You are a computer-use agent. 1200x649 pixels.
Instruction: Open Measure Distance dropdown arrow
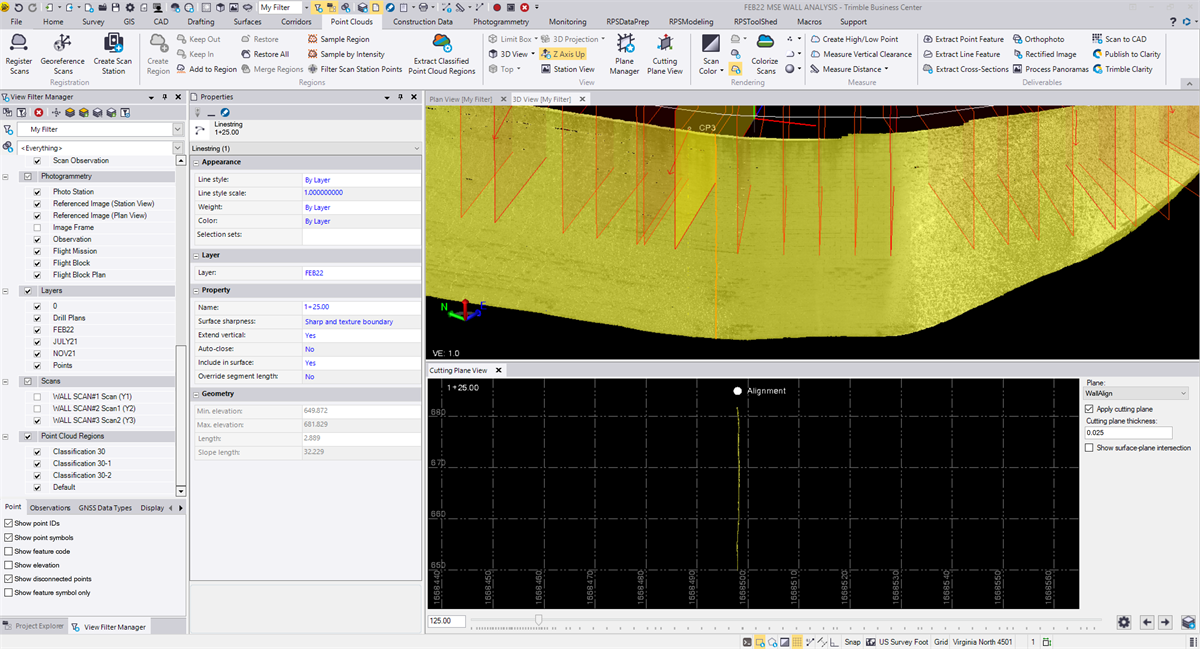886,69
